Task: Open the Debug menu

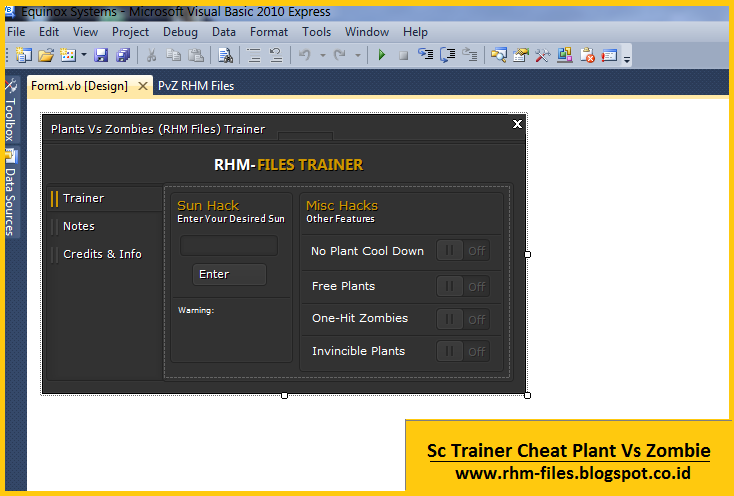Action: click(x=180, y=32)
